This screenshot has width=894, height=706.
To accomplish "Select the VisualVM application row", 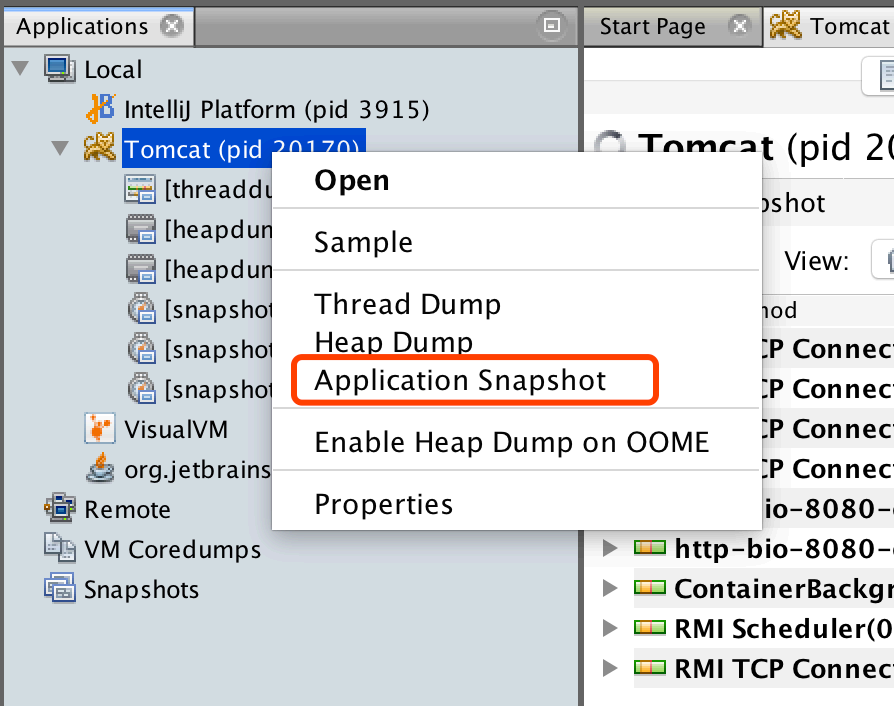I will 176,429.
